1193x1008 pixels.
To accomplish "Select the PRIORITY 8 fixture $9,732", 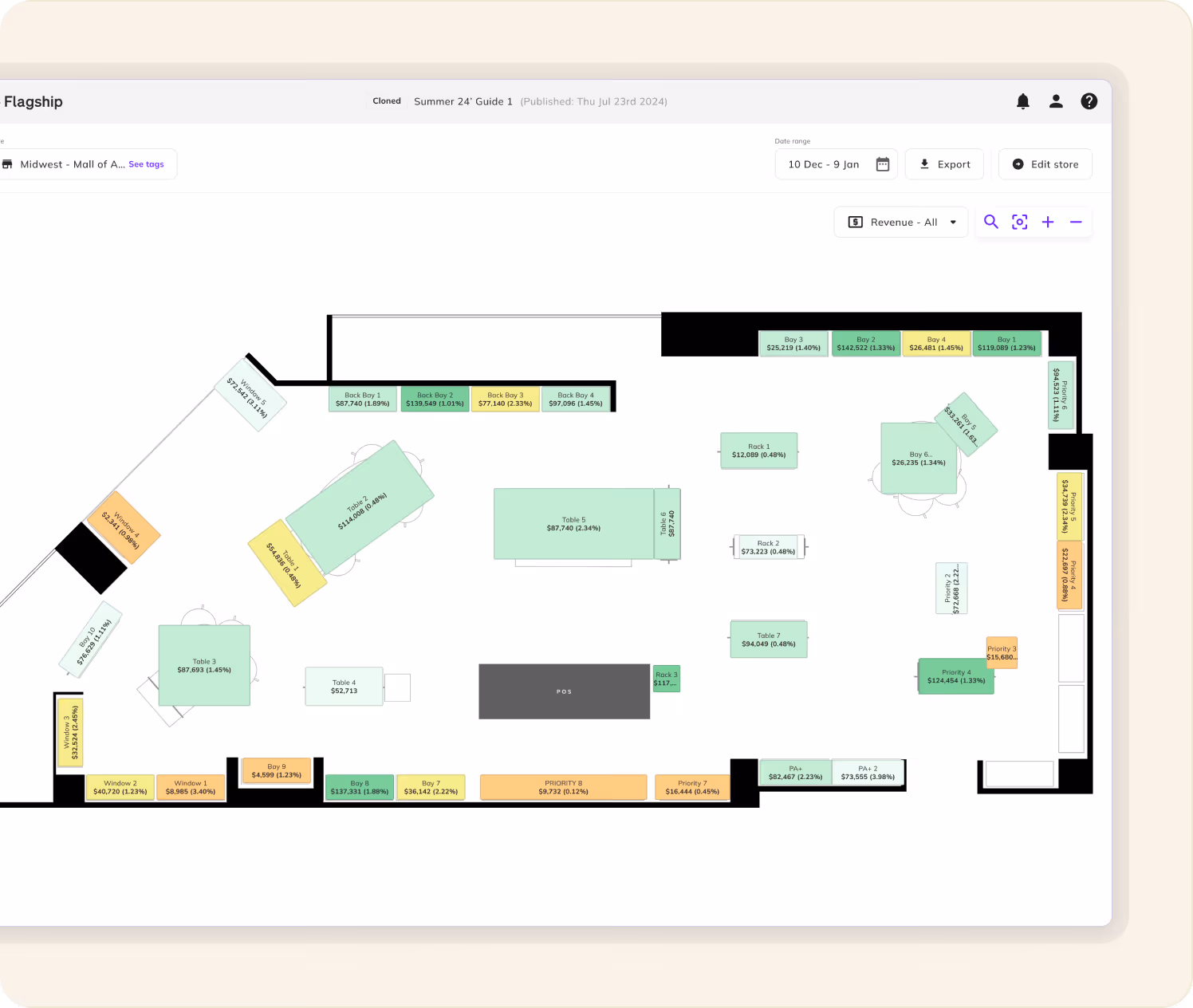I will [564, 787].
